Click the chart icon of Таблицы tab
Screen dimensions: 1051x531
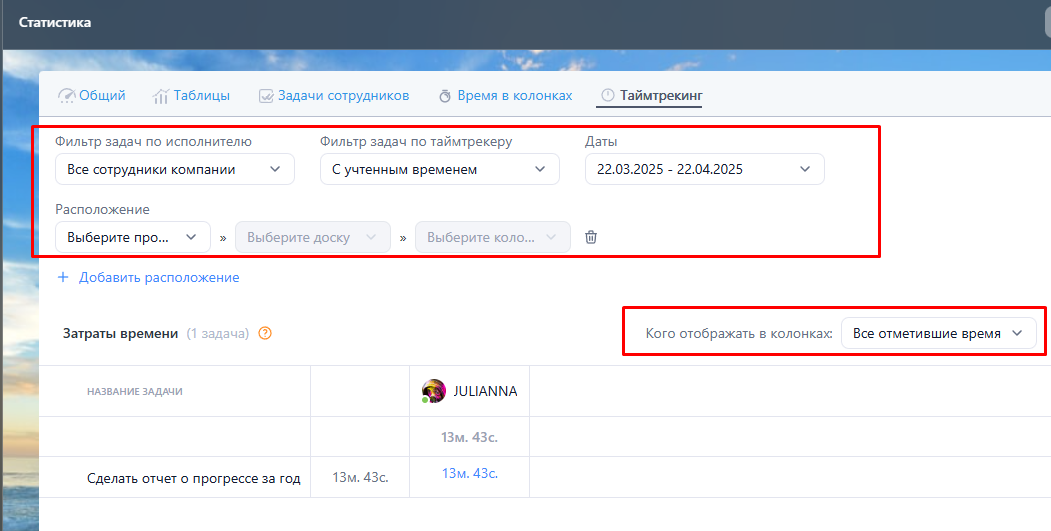coord(160,96)
